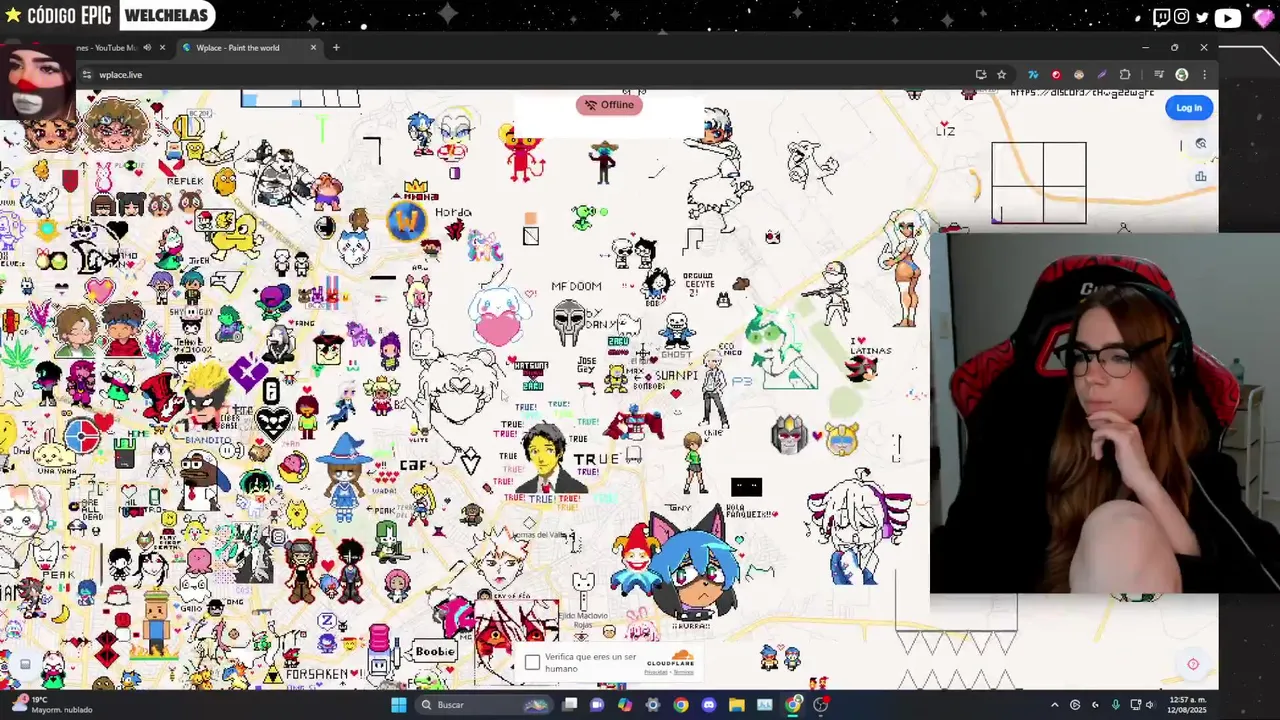The height and width of the screenshot is (720, 1280).
Task: Open the map search magnifier button
Action: (x=1201, y=144)
